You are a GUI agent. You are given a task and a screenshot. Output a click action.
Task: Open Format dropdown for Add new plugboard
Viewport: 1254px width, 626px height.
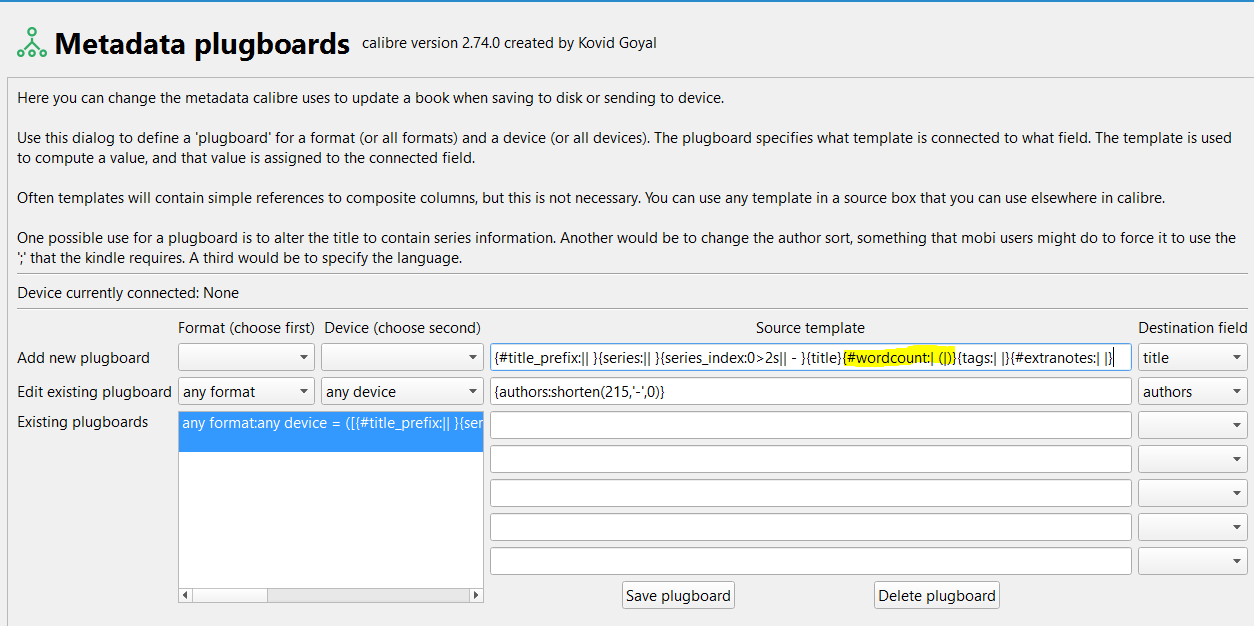pos(246,357)
